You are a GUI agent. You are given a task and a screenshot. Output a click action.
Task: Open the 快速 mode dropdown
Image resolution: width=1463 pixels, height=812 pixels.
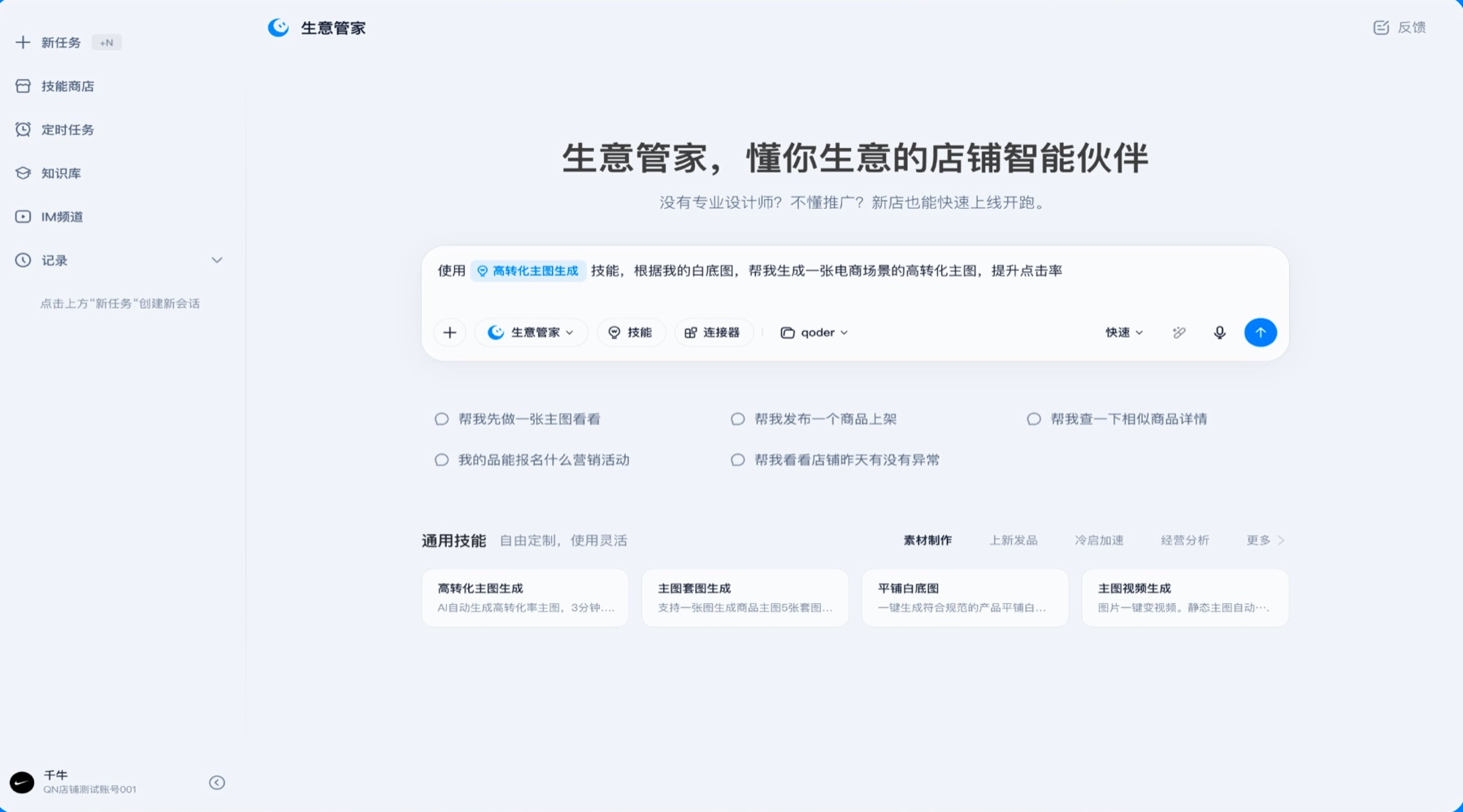coord(1124,332)
